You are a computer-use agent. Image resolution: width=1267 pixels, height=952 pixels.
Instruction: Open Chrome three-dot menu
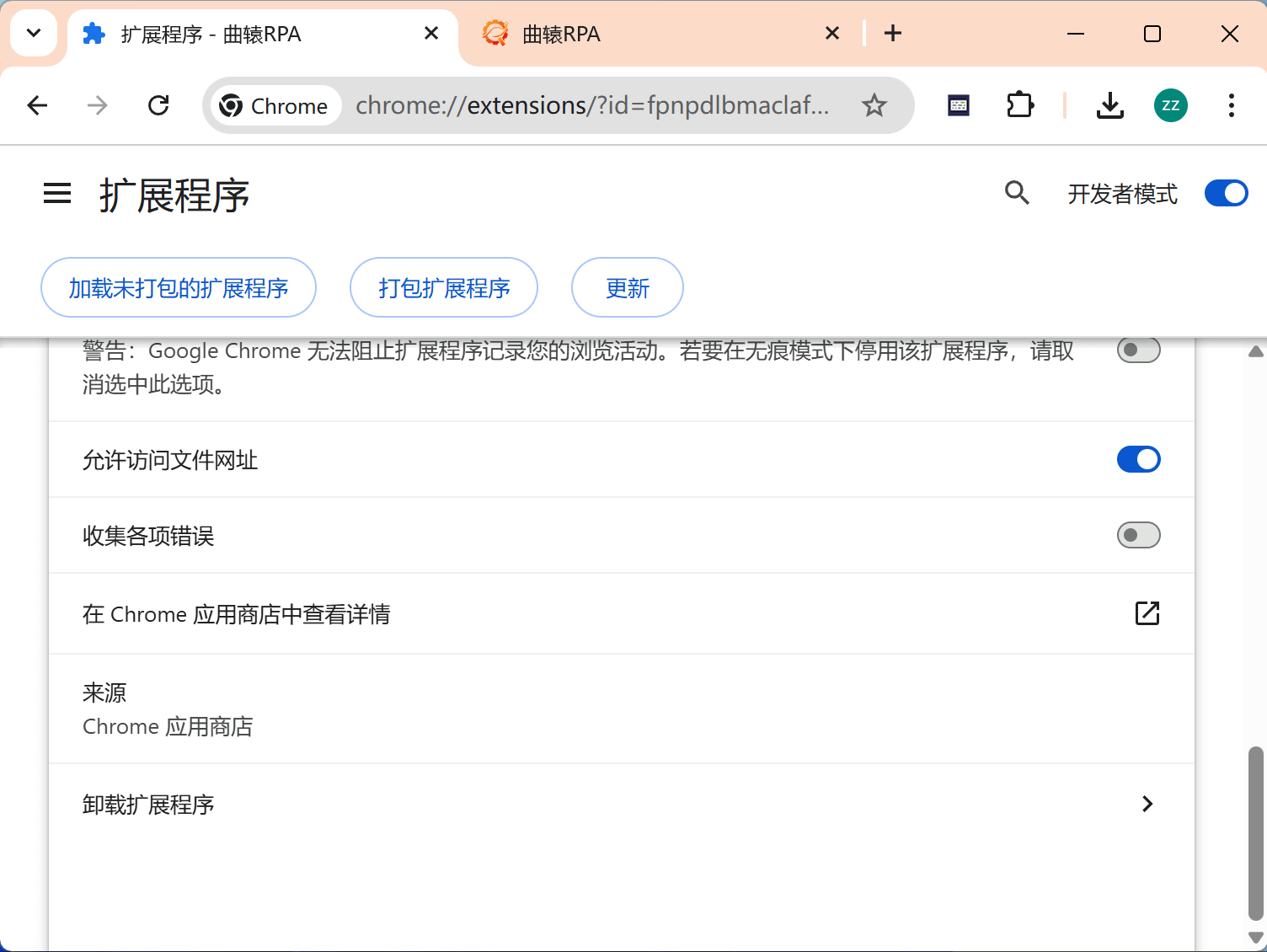pos(1231,105)
